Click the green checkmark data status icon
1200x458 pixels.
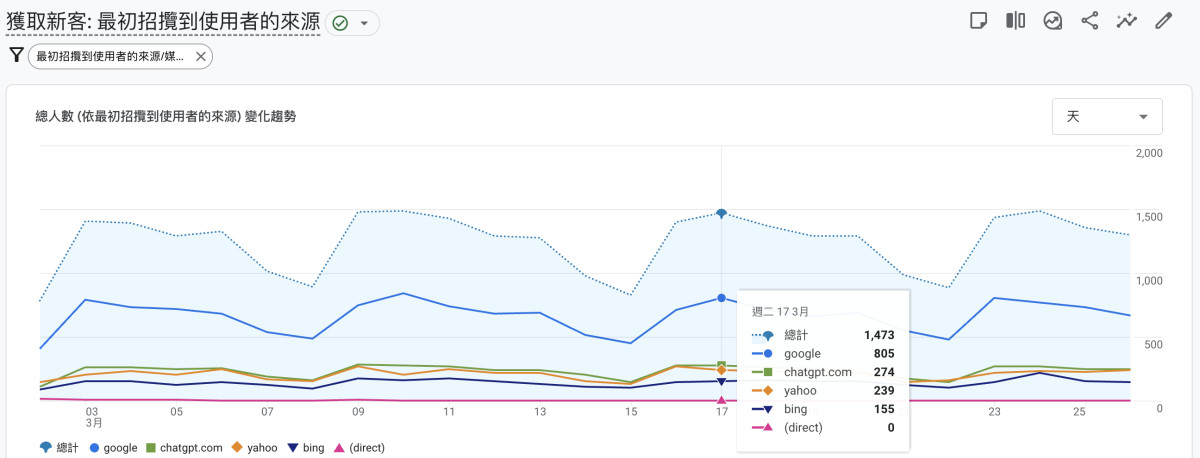pos(340,23)
